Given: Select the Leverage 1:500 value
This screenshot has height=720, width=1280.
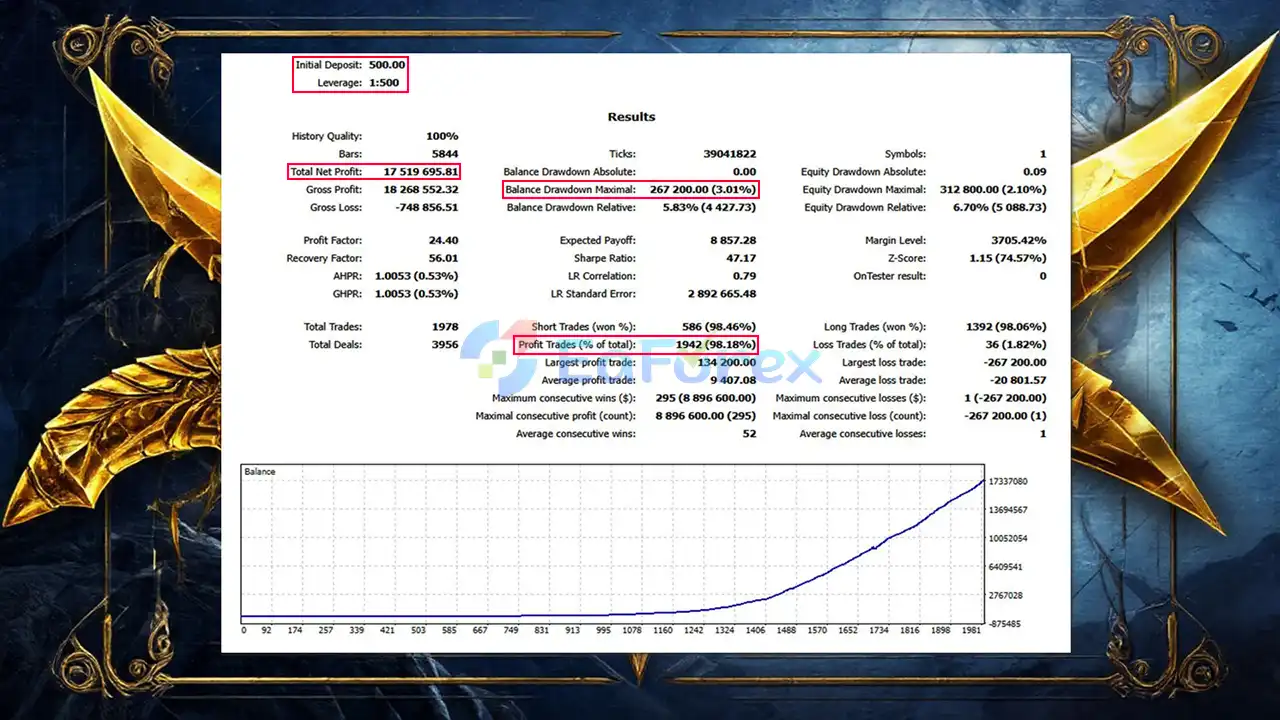Looking at the screenshot, I should point(387,83).
